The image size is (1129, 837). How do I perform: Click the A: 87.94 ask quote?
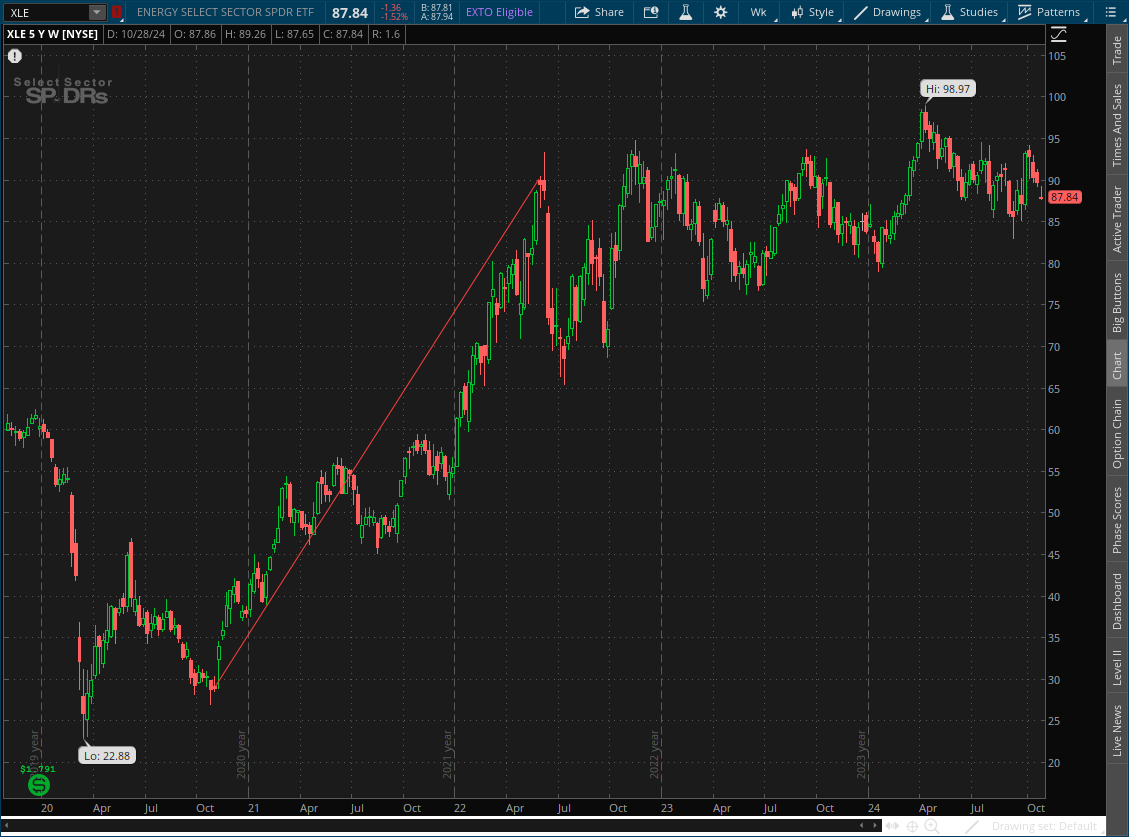click(437, 17)
